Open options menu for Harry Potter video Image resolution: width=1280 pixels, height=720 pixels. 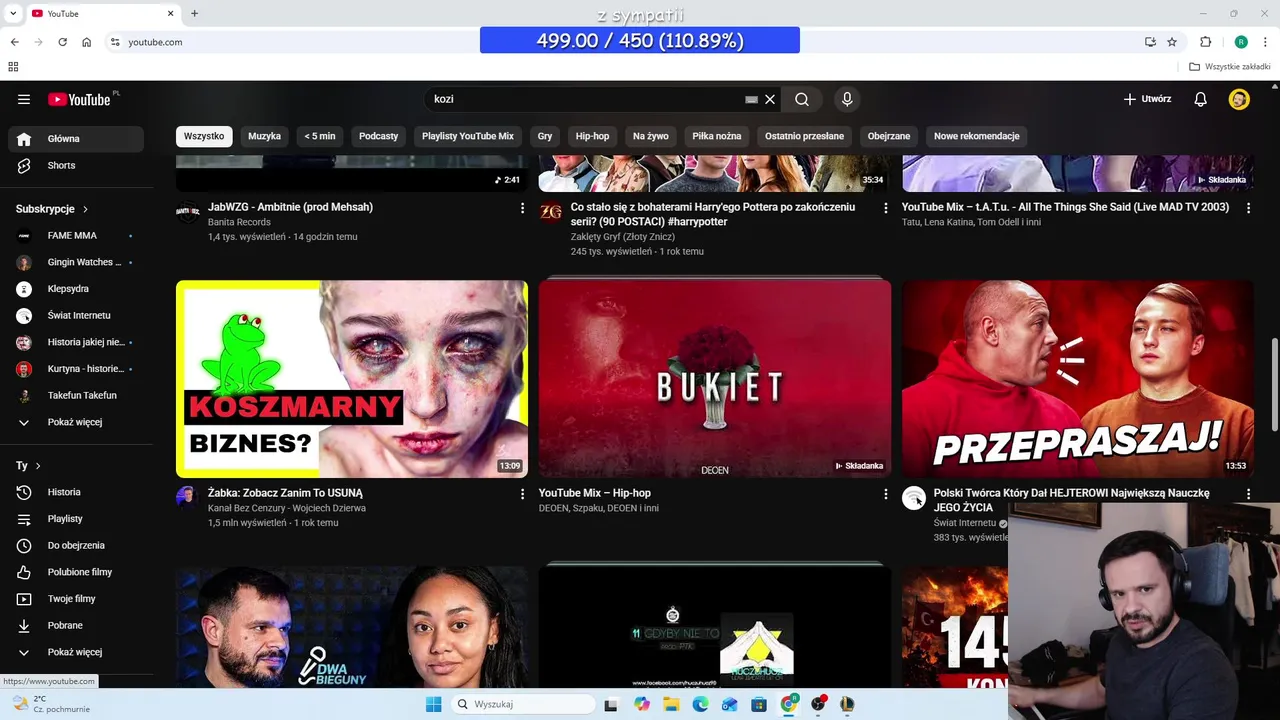885,208
